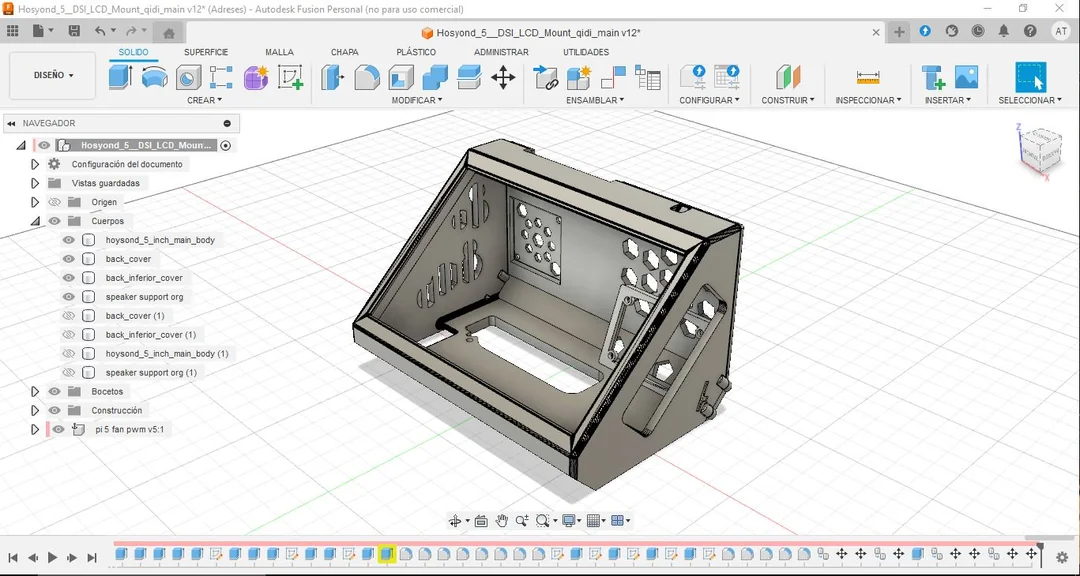Click the yellow highlighted timeline feature
Image resolution: width=1080 pixels, height=576 pixels.
point(387,554)
